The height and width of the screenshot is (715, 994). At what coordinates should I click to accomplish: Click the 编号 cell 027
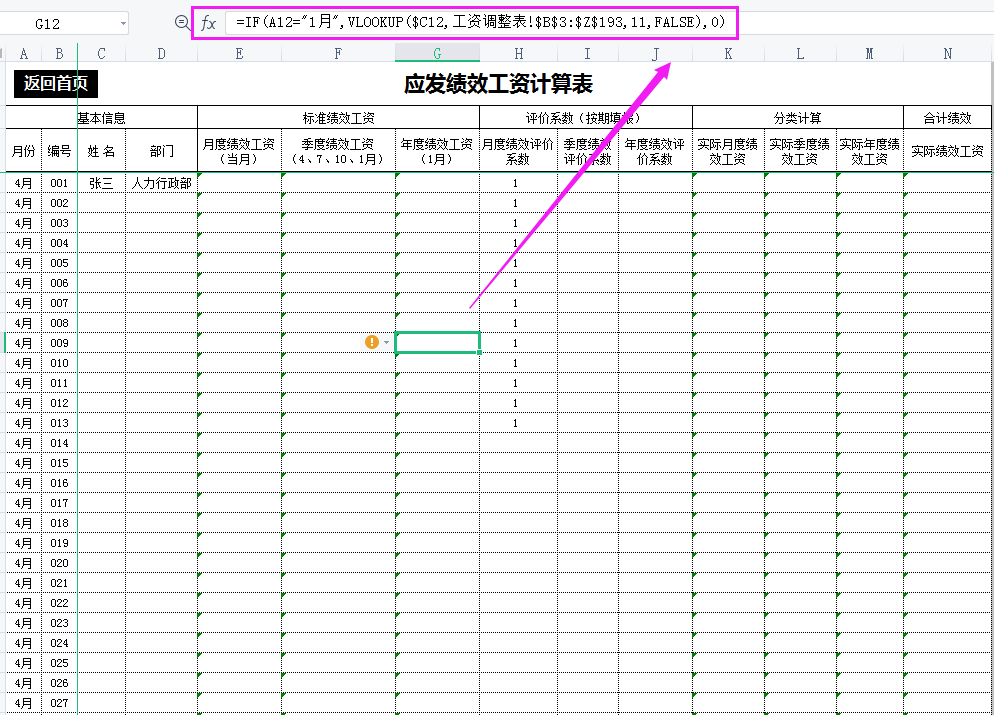point(59,703)
